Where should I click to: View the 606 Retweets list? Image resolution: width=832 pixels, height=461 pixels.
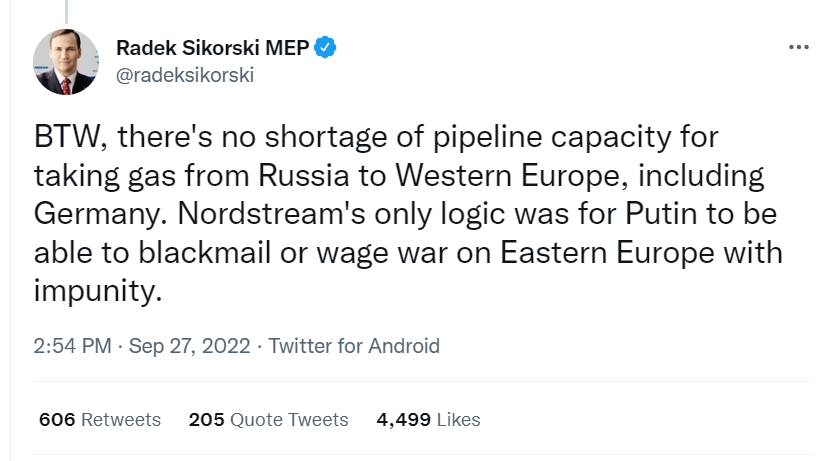(x=100, y=419)
